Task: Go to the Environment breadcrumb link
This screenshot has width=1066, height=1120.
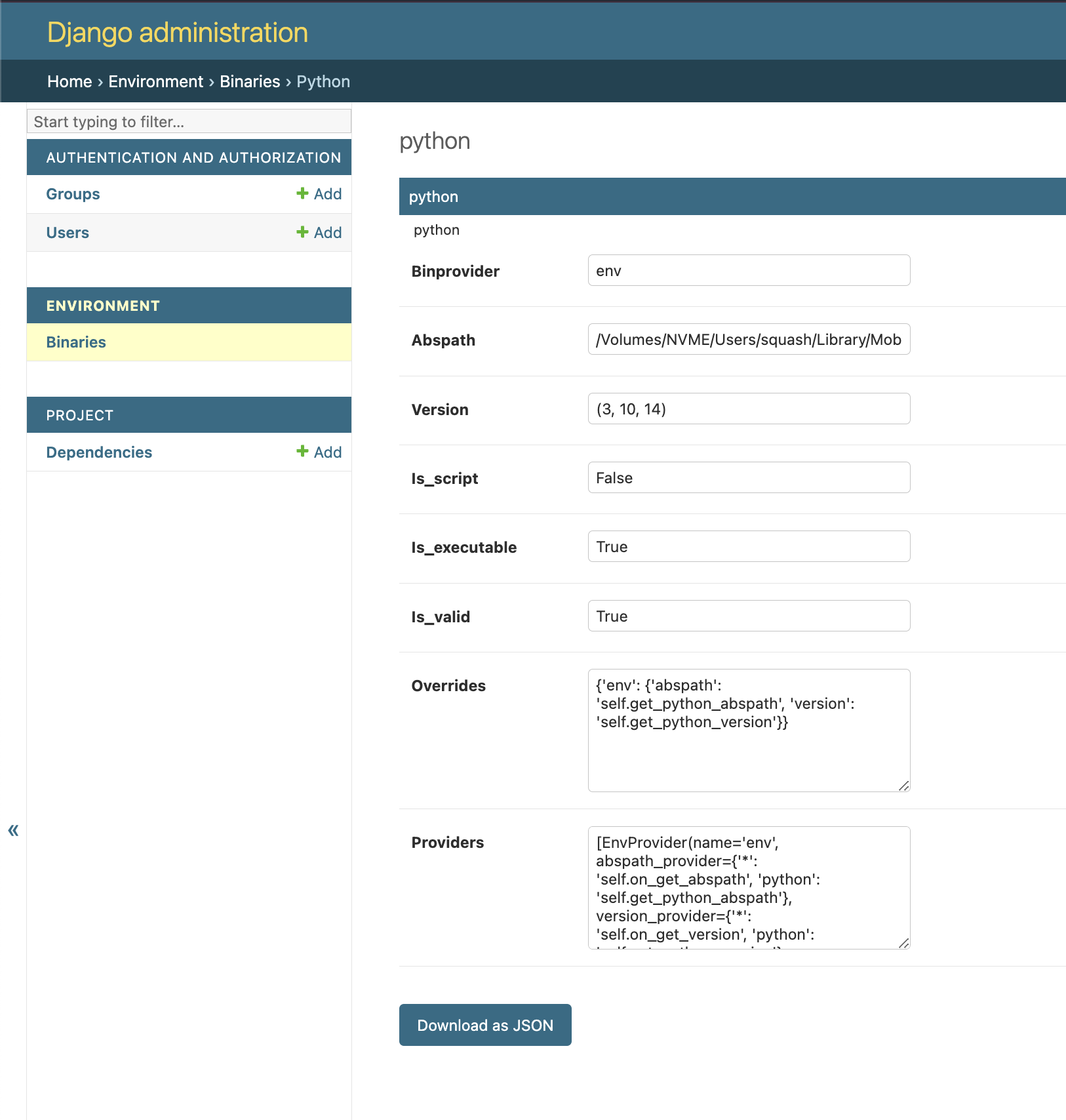Action: [x=156, y=81]
